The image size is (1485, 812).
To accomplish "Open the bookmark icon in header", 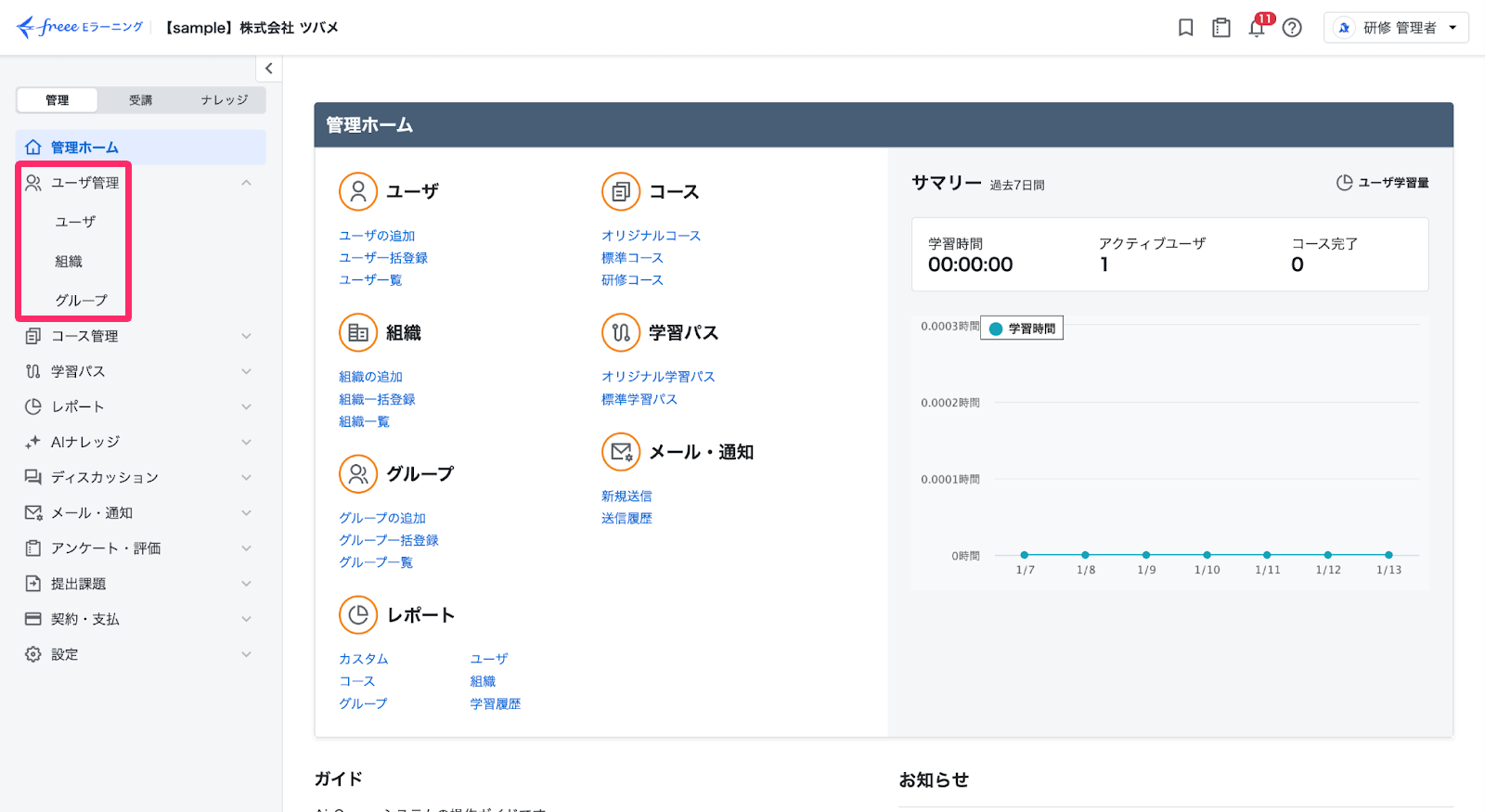I will coord(1185,28).
